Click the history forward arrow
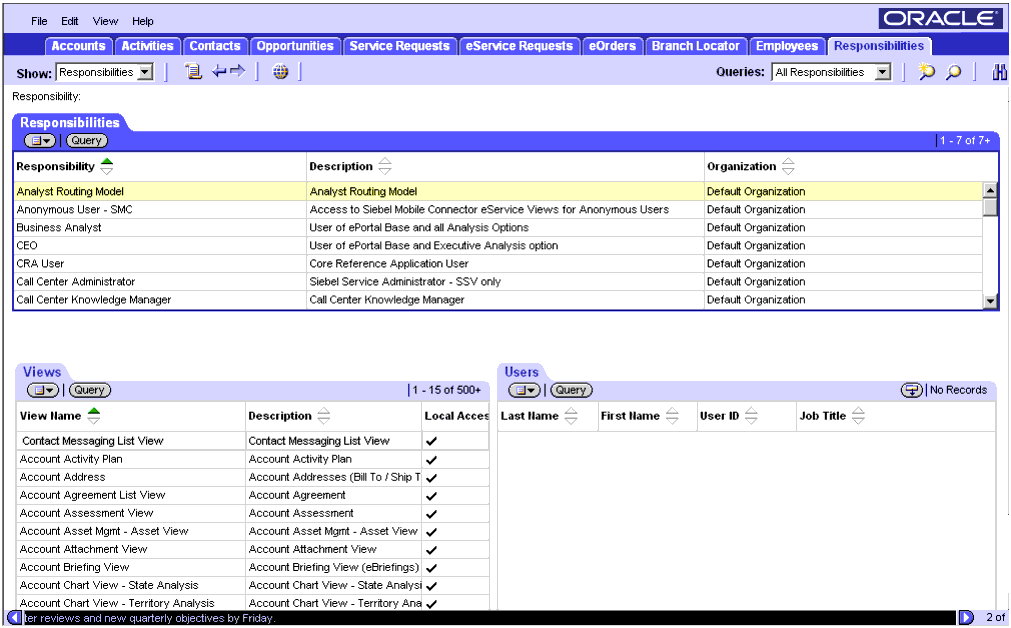 [237, 71]
